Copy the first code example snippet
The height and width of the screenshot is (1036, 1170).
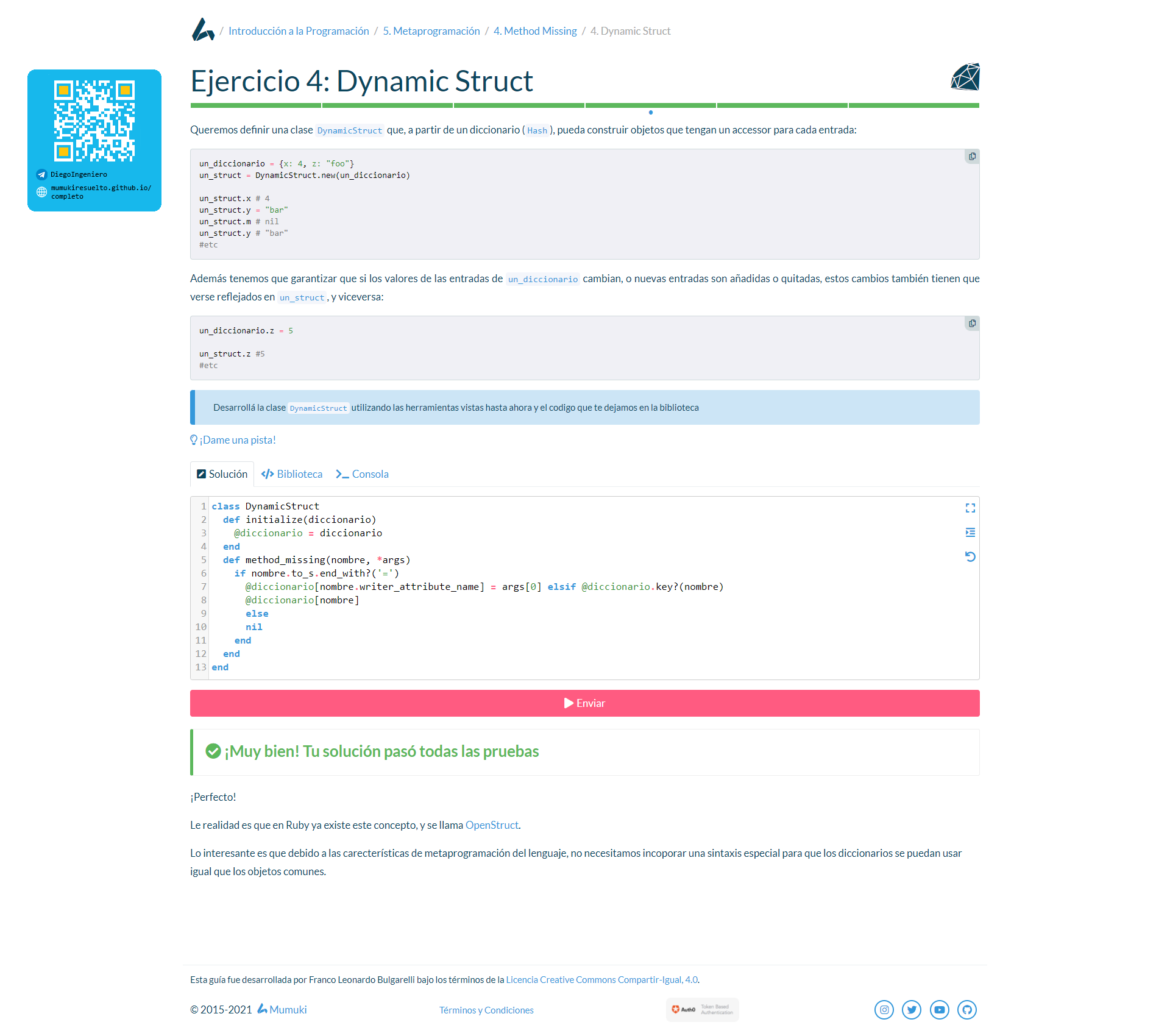pyautogui.click(x=972, y=157)
